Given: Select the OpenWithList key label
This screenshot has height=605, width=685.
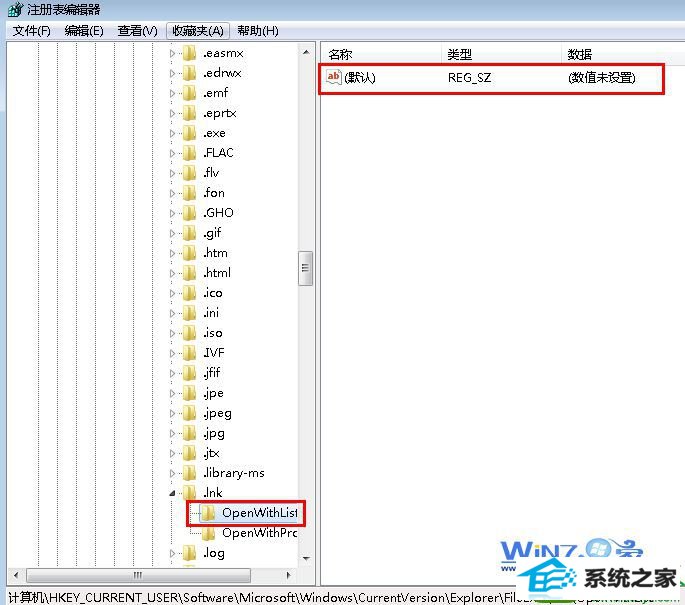Looking at the screenshot, I should point(259,513).
